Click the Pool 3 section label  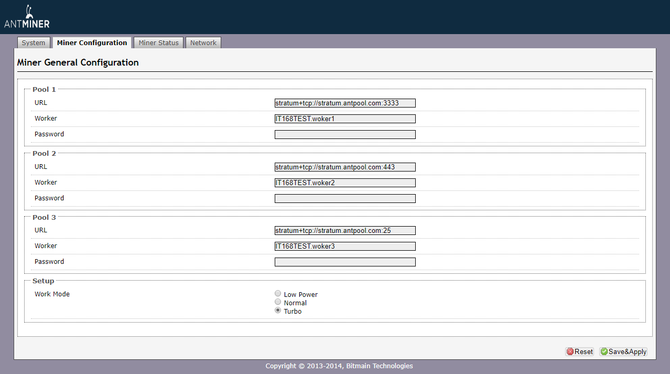[x=44, y=218]
